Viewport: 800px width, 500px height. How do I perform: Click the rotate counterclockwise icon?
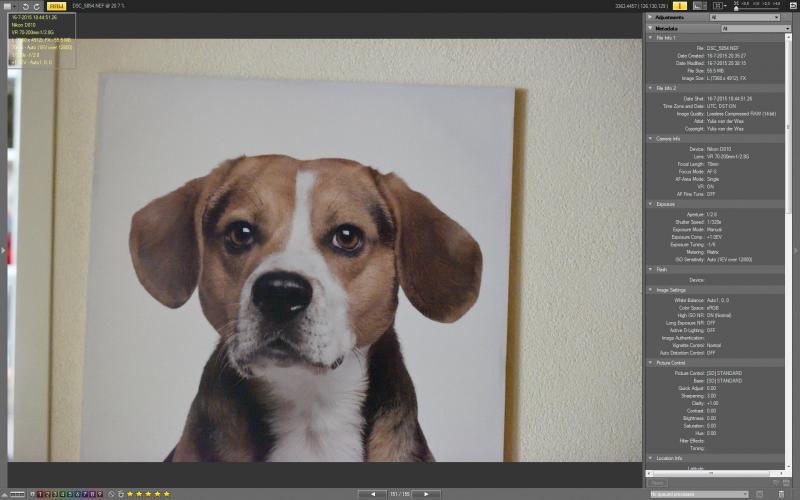(x=26, y=6)
